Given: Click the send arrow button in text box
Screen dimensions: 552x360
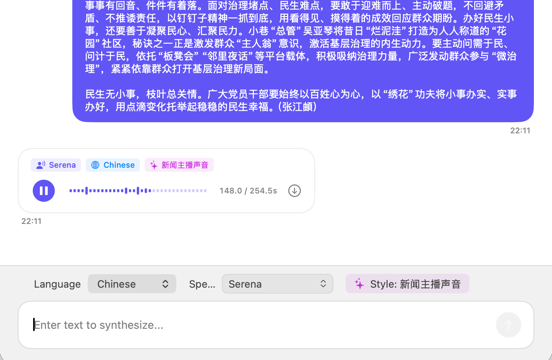Looking at the screenshot, I should click(508, 325).
